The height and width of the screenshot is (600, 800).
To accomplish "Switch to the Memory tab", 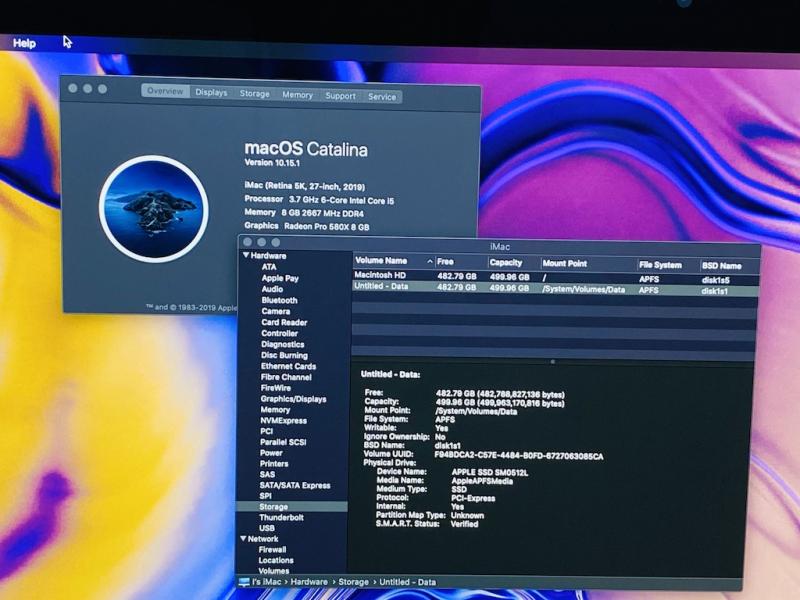I will pos(297,95).
